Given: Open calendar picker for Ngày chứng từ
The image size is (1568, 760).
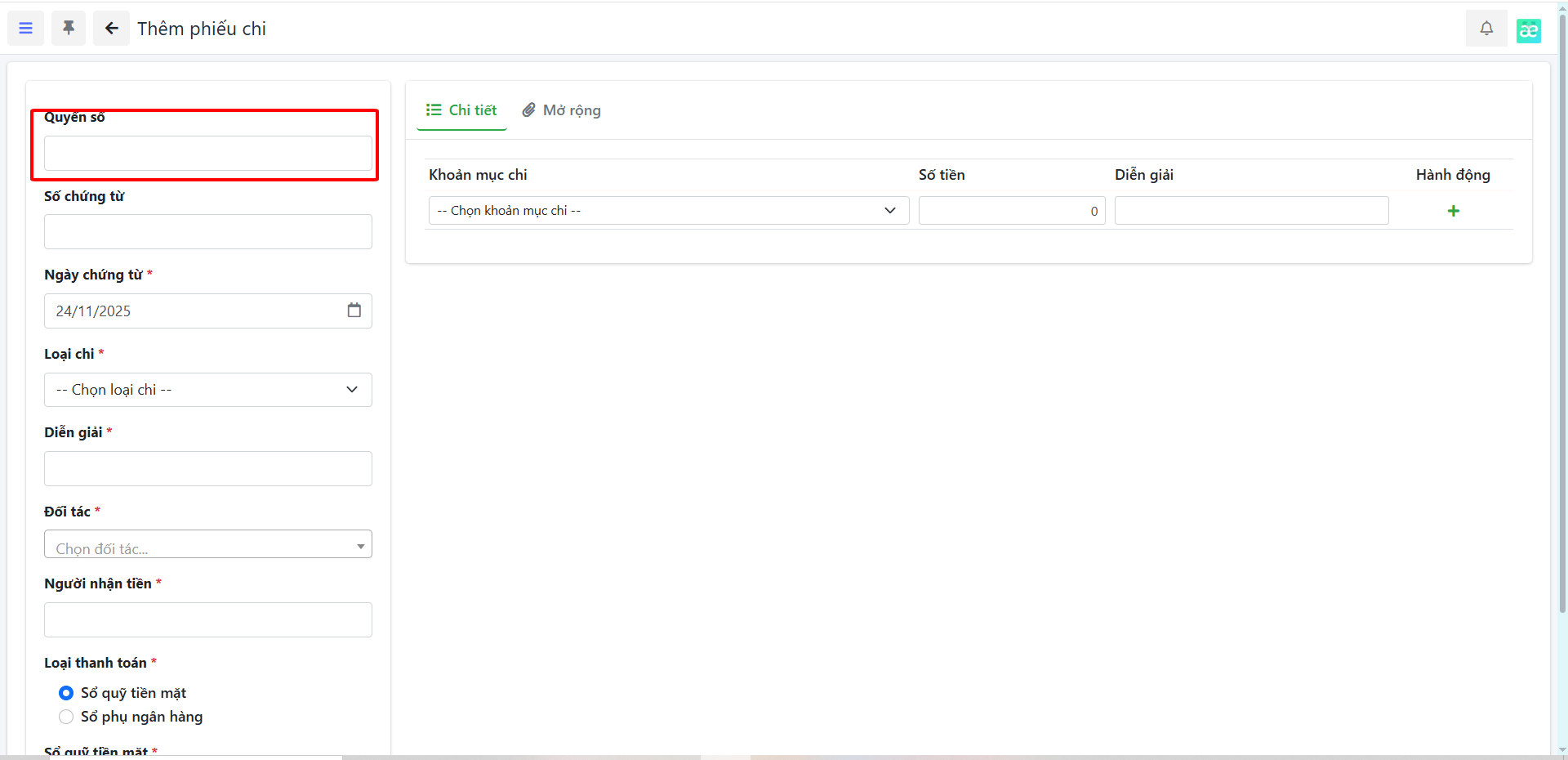Looking at the screenshot, I should [354, 311].
